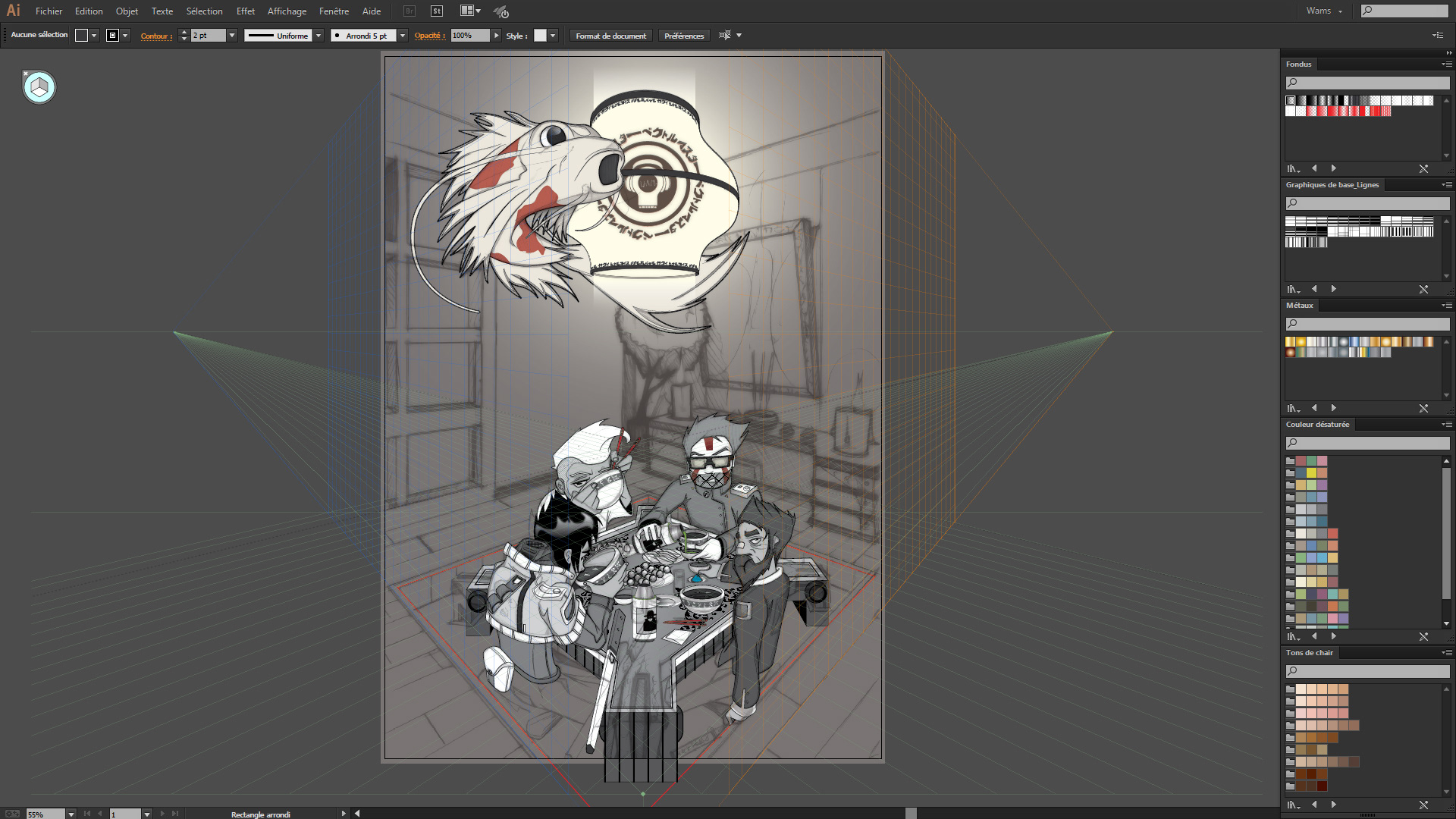This screenshot has height=819, width=1456.
Task: Click the perspective plane switching widget
Action: 39,88
